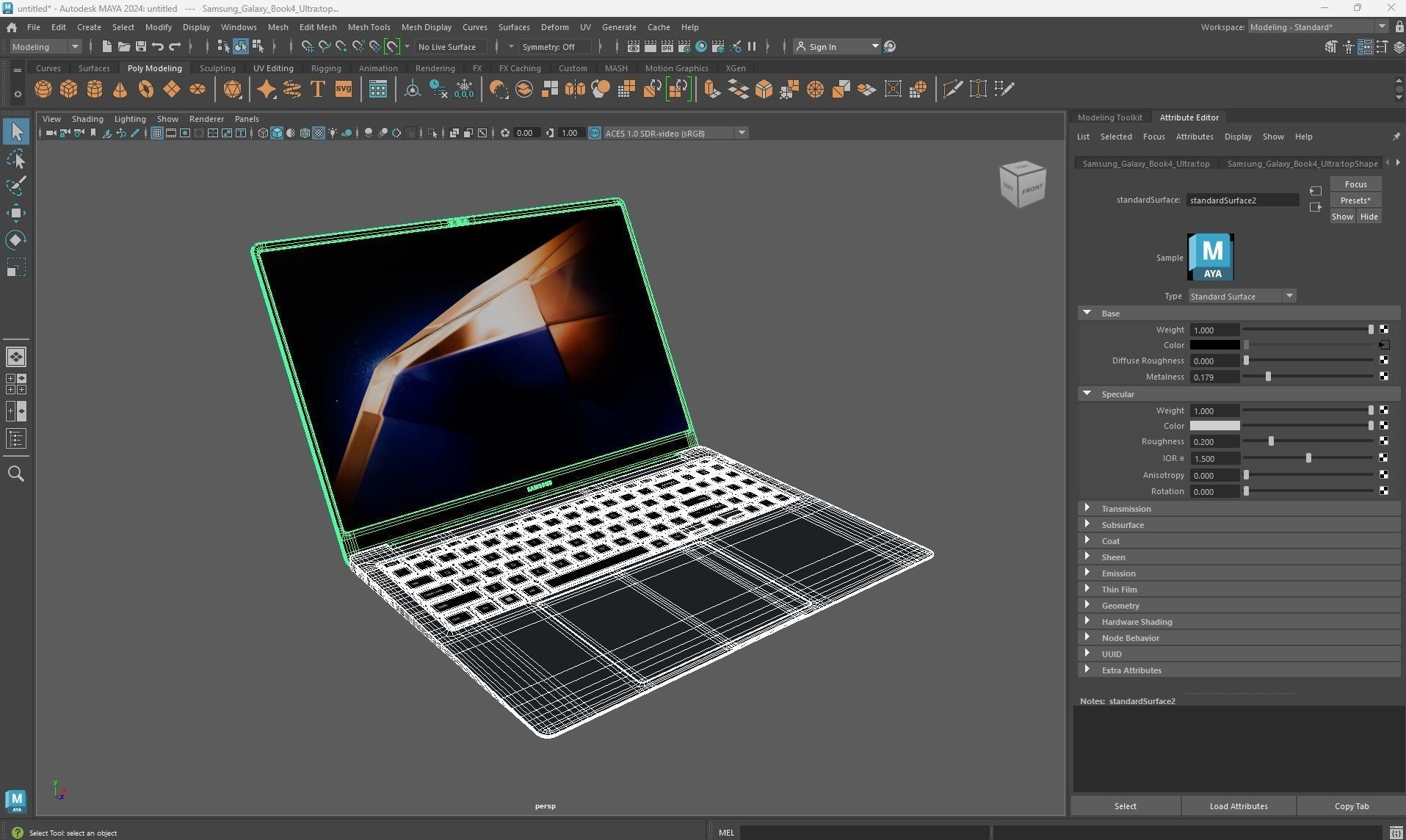Create a Polygon Cylinder from shelf

95,90
